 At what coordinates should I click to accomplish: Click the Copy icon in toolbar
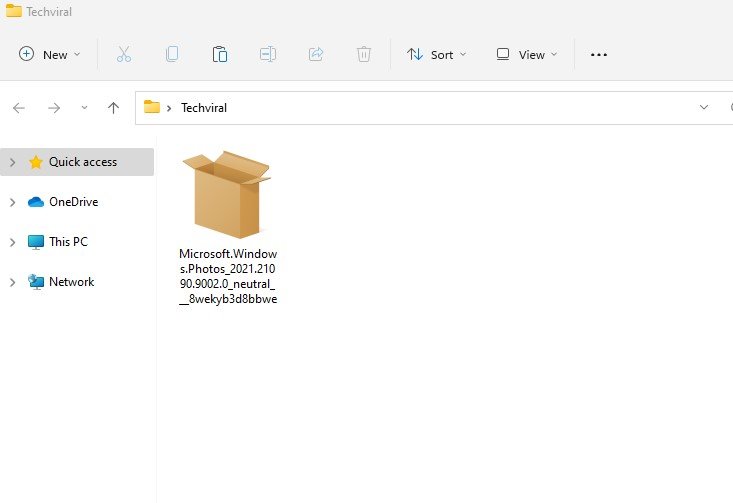pos(172,55)
